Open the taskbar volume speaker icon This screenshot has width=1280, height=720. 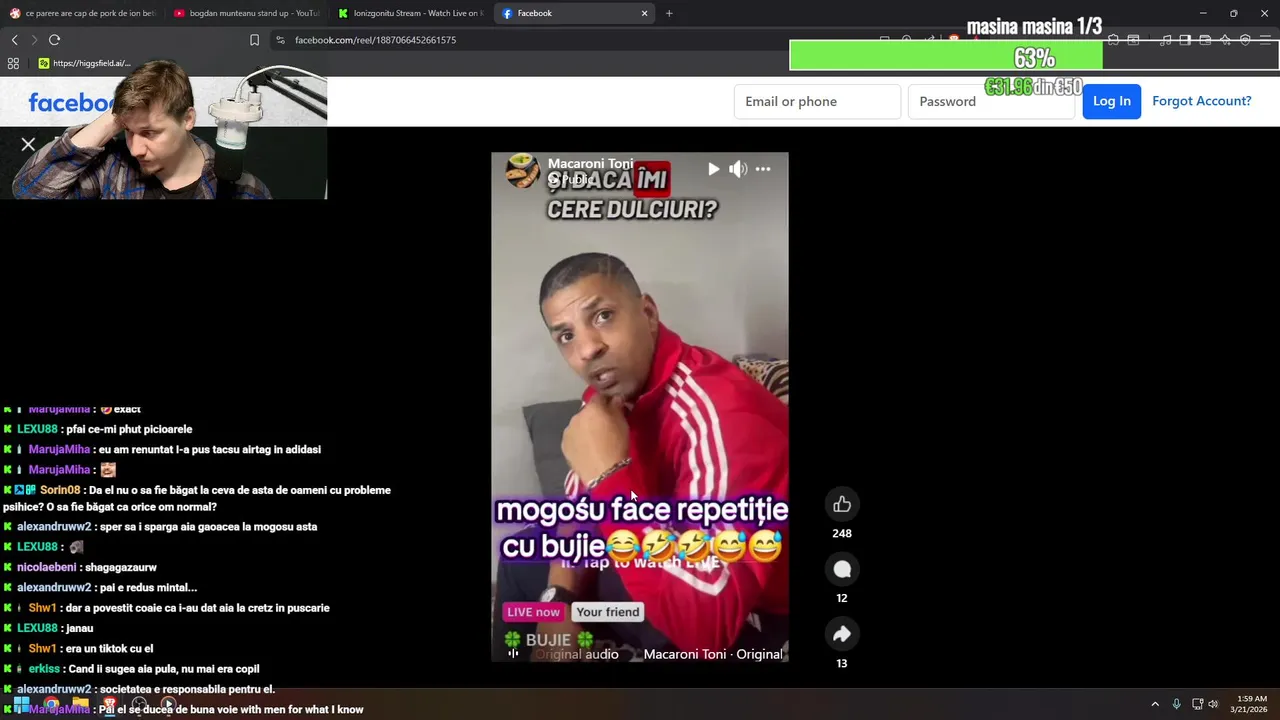pyautogui.click(x=1213, y=704)
